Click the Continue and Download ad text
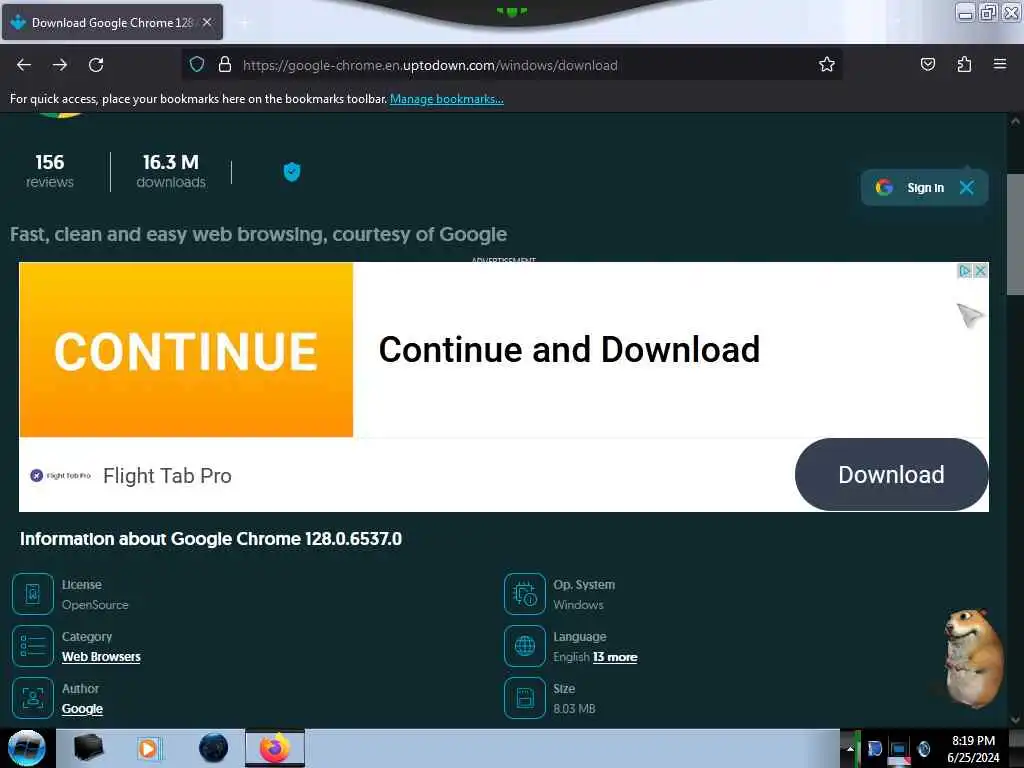Viewport: 1024px width, 768px height. (x=569, y=349)
